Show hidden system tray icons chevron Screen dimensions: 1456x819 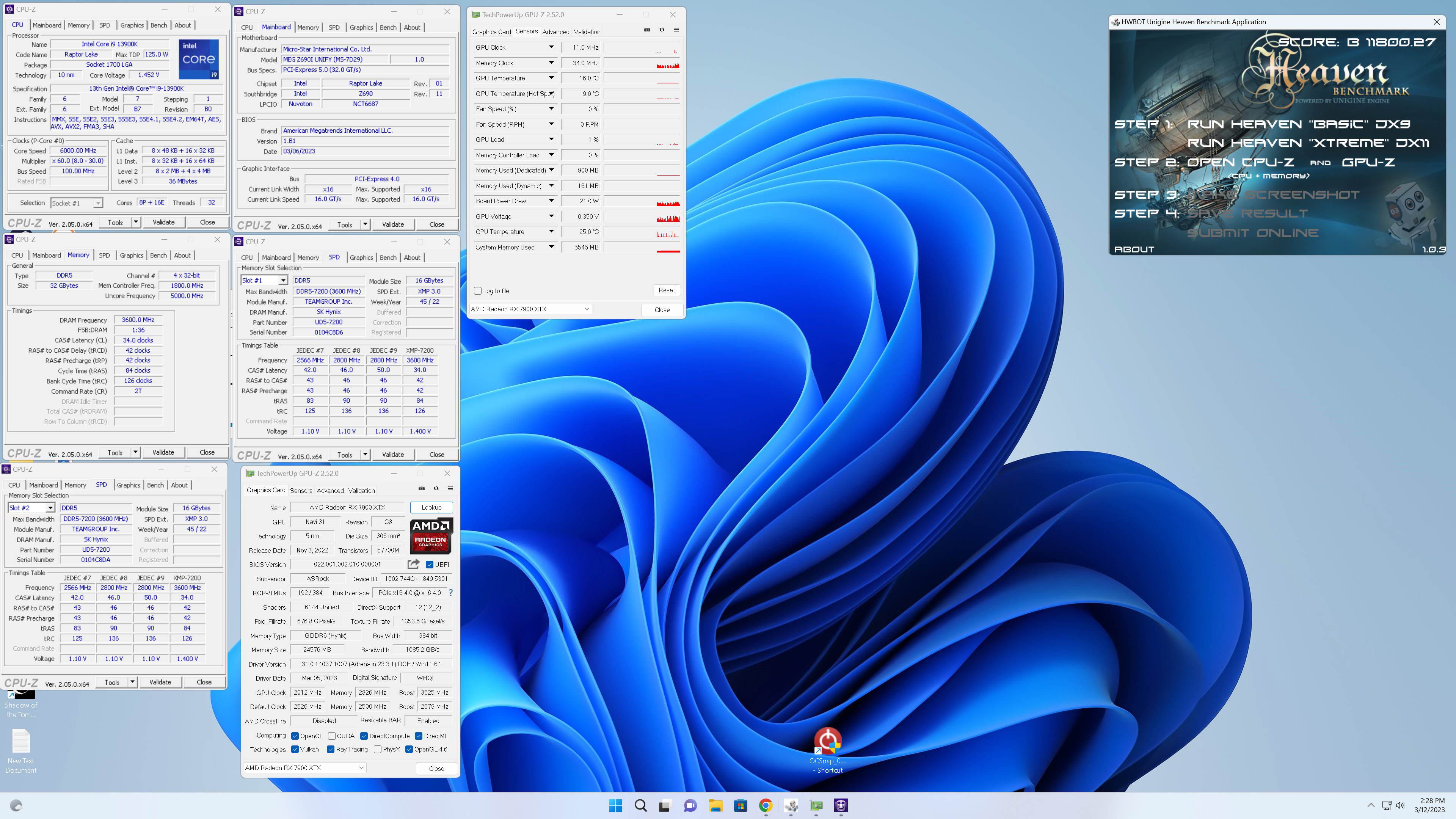pos(1371,805)
